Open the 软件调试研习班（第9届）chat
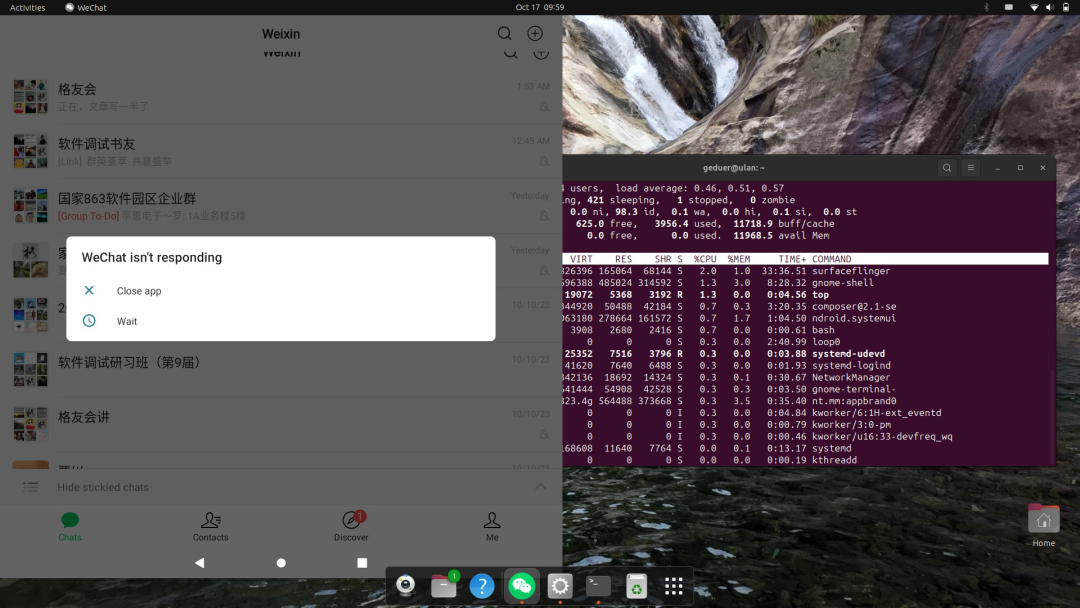Viewport: 1080px width, 608px height. (x=281, y=370)
